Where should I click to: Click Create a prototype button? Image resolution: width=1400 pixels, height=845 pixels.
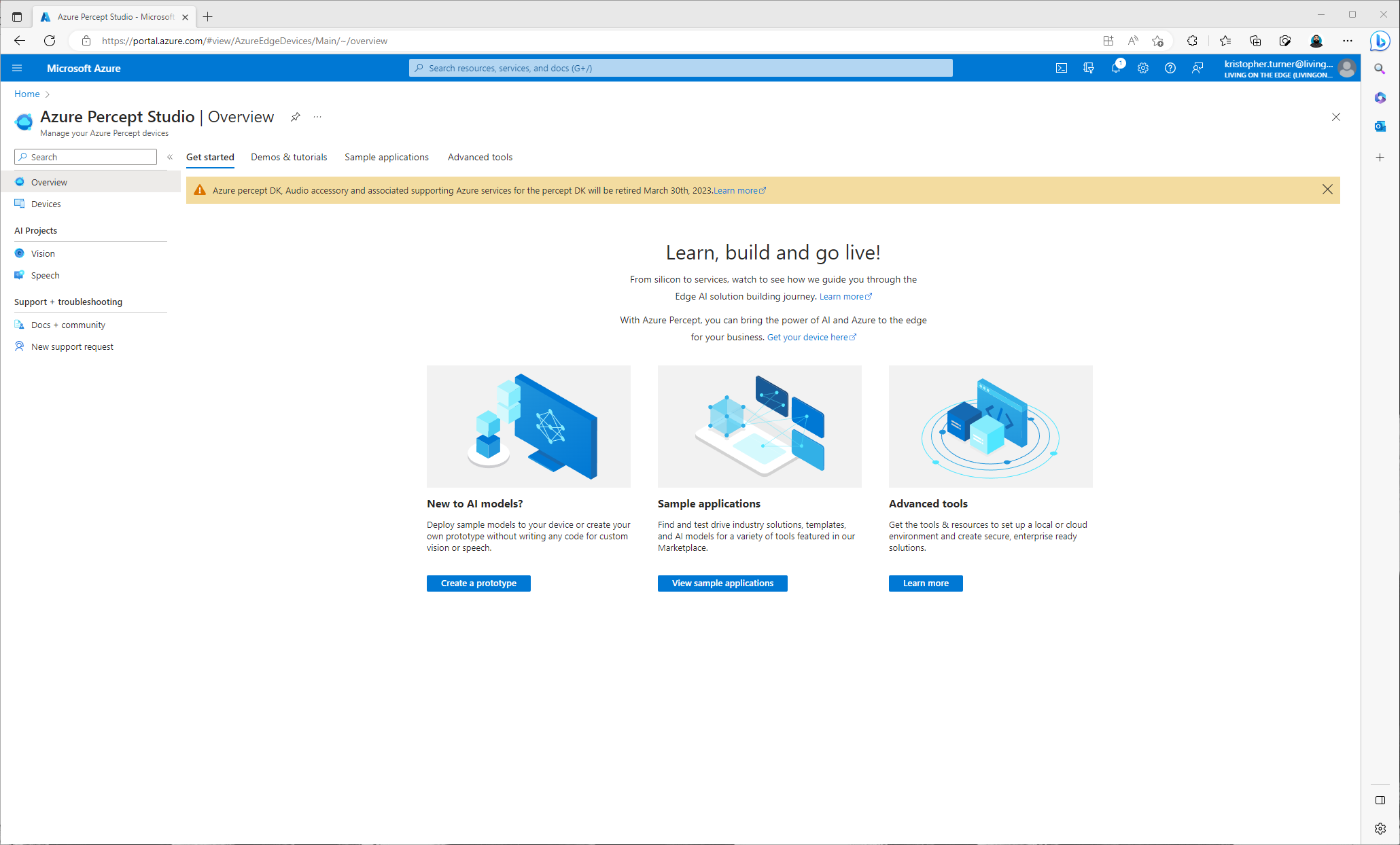click(478, 583)
